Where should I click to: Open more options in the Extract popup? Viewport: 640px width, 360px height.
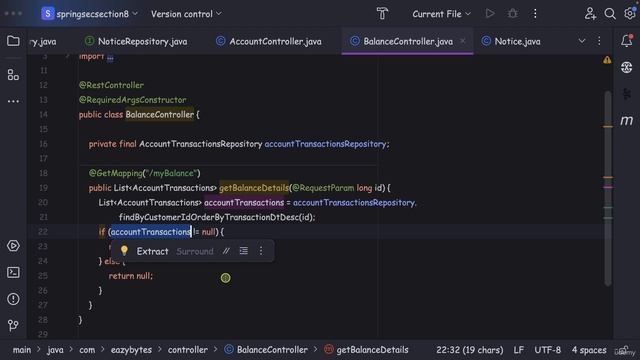pos(261,251)
